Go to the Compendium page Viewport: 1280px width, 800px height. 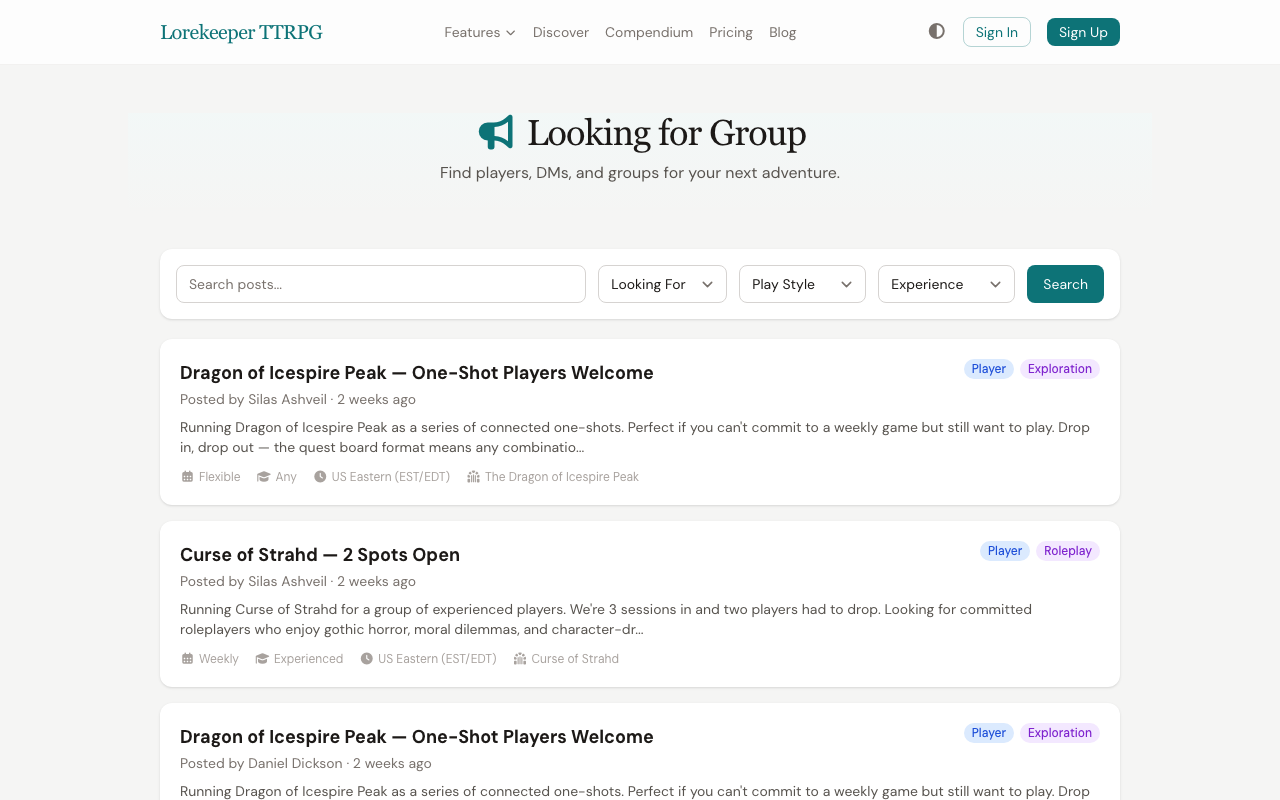pos(648,32)
